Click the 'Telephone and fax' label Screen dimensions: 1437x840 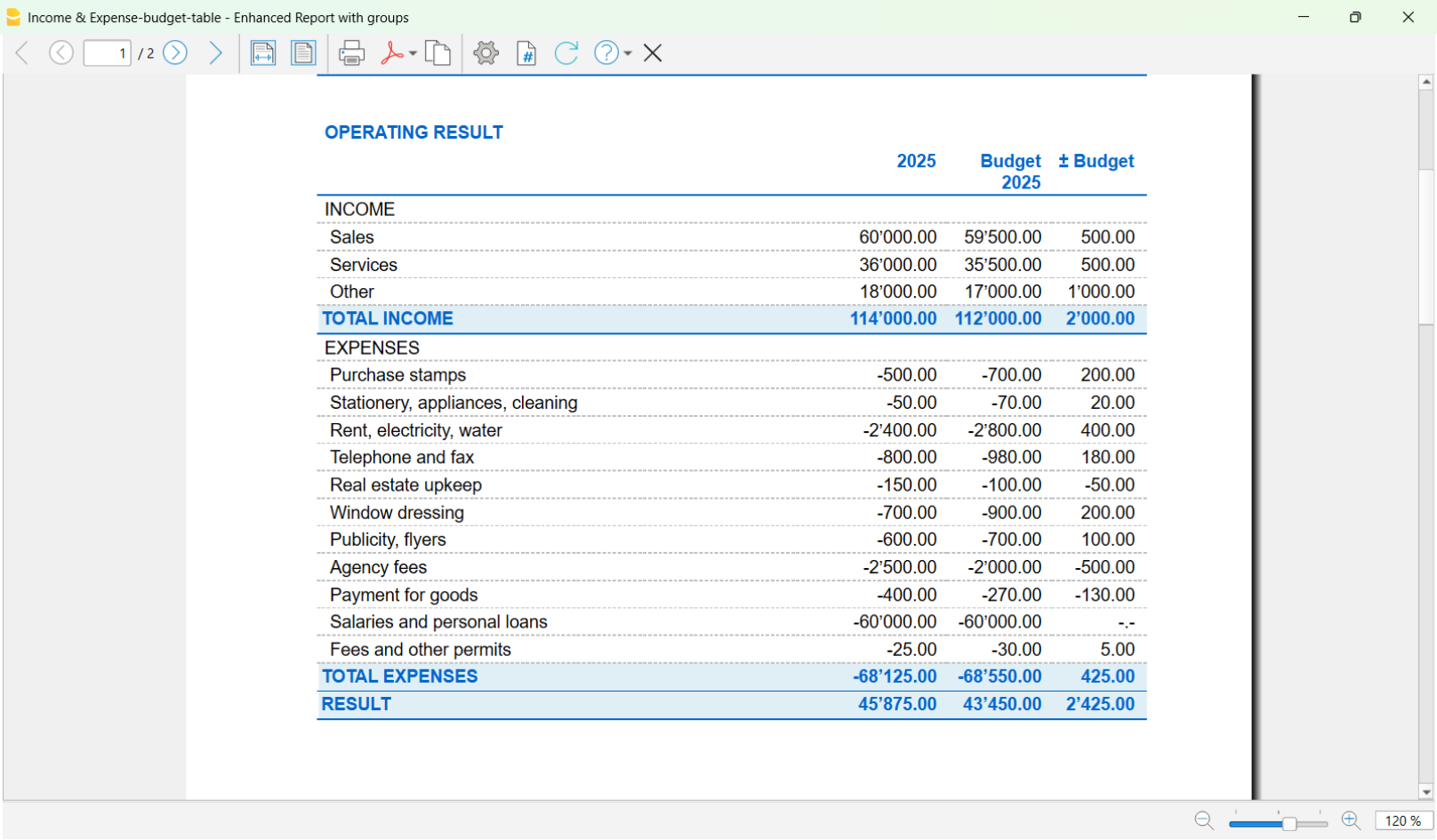coord(402,457)
